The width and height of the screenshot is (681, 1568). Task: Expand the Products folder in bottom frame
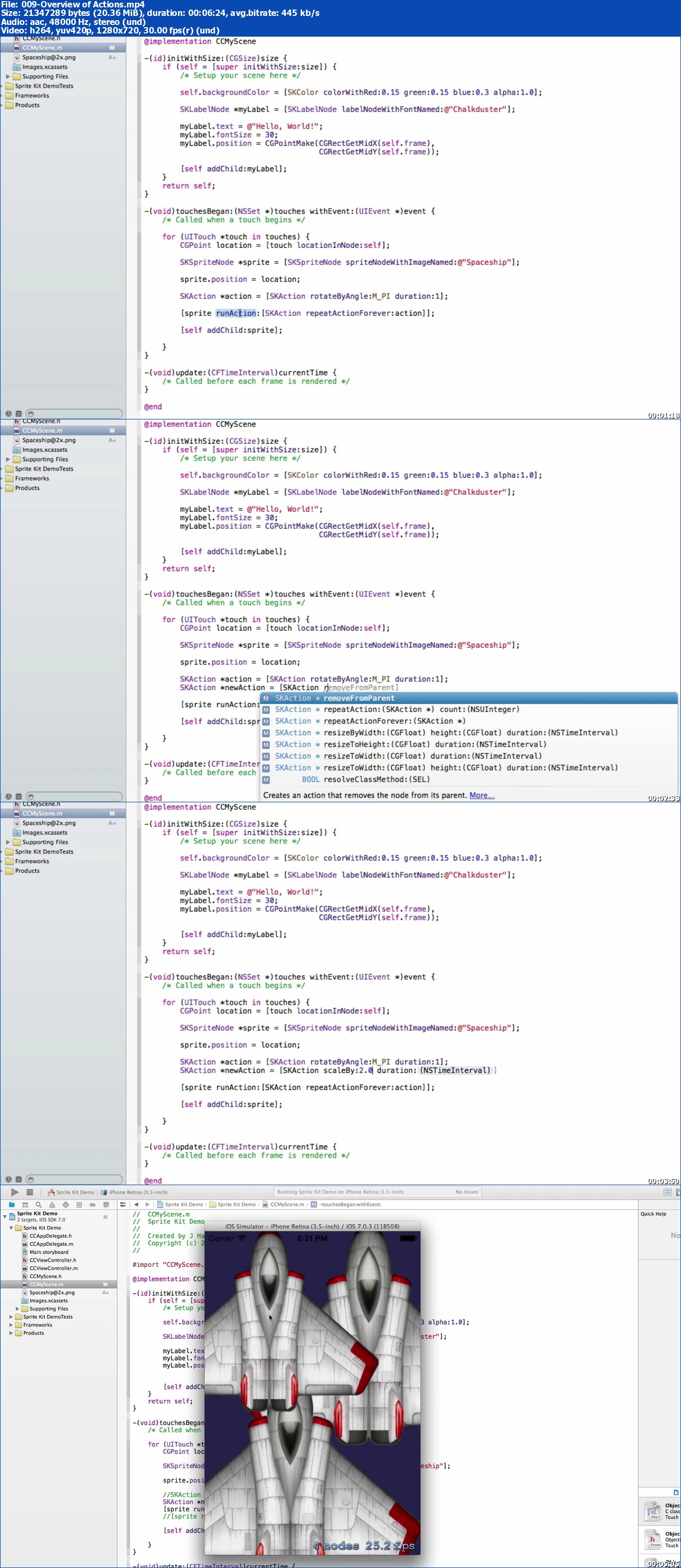(11, 1332)
